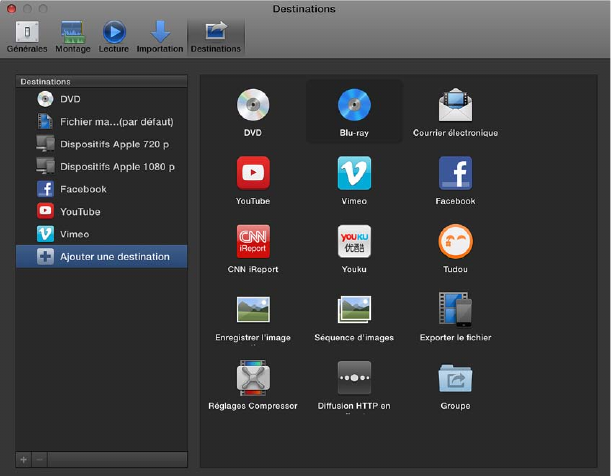Choose the Enregistrer l'image icon
The image size is (611, 476).
click(x=253, y=309)
